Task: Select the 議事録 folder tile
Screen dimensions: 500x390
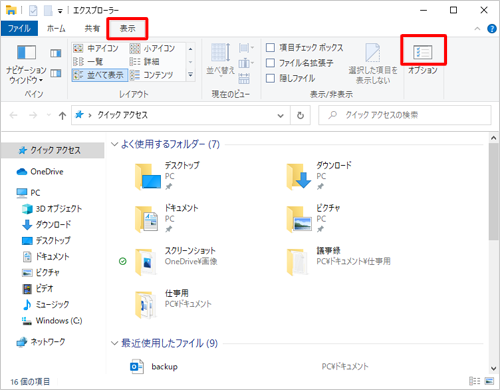Action: pyautogui.click(x=338, y=261)
